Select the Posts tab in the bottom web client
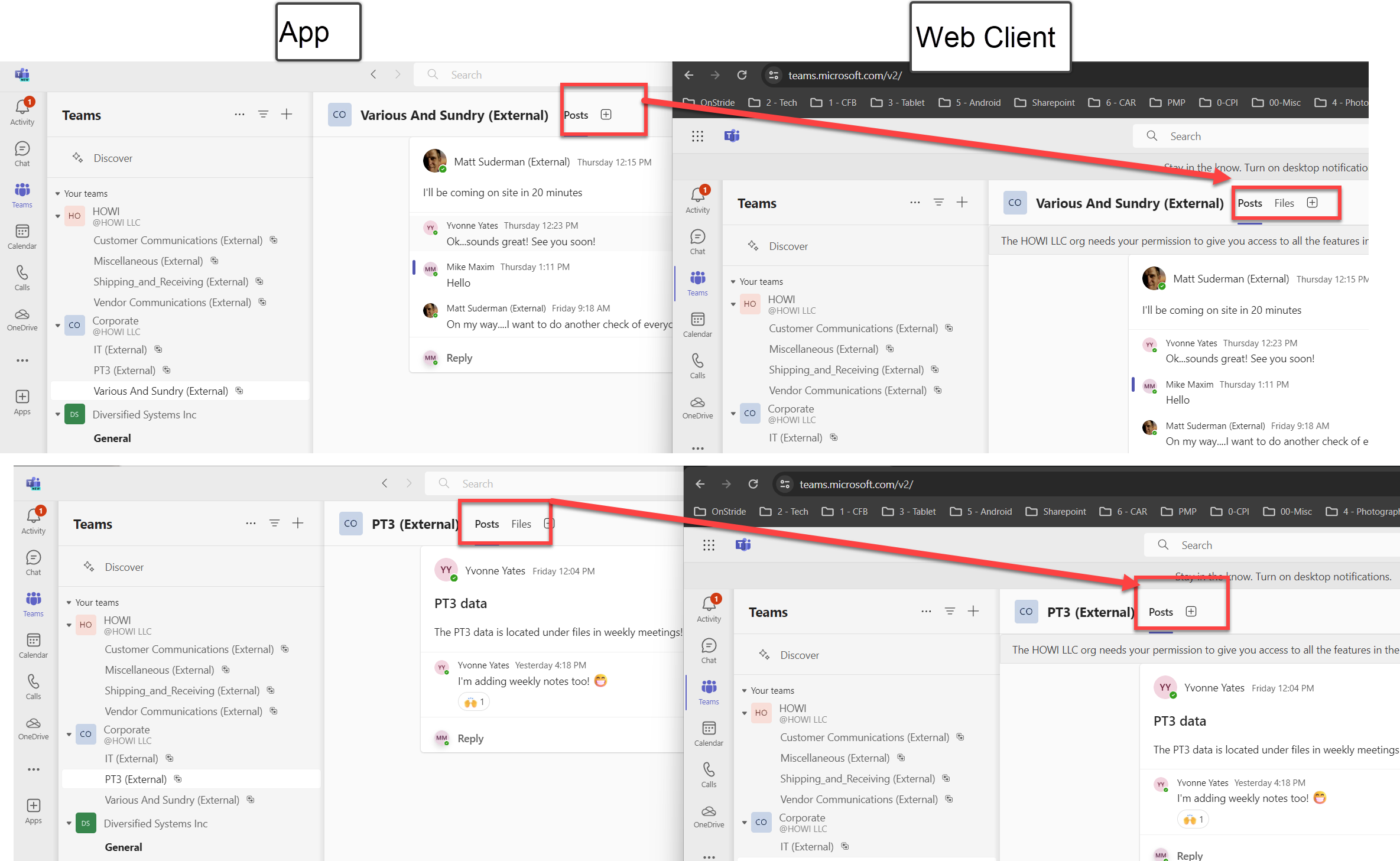This screenshot has height=861, width=1400. (1161, 612)
